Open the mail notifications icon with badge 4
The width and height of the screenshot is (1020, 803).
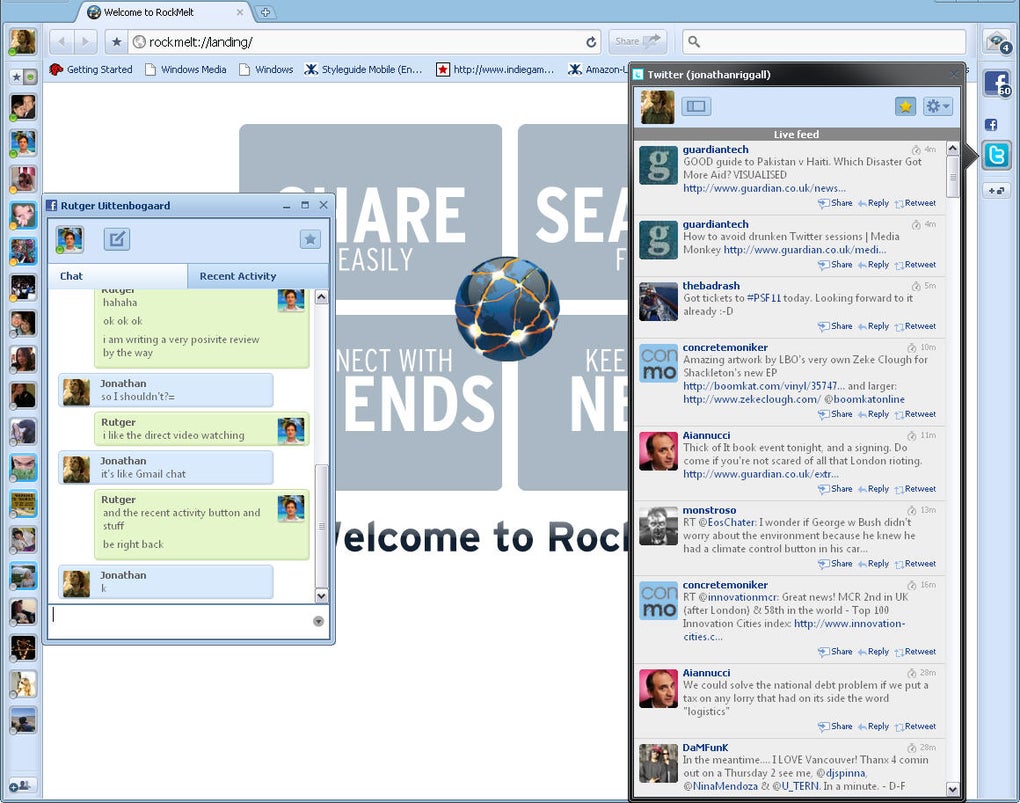[x=997, y=42]
